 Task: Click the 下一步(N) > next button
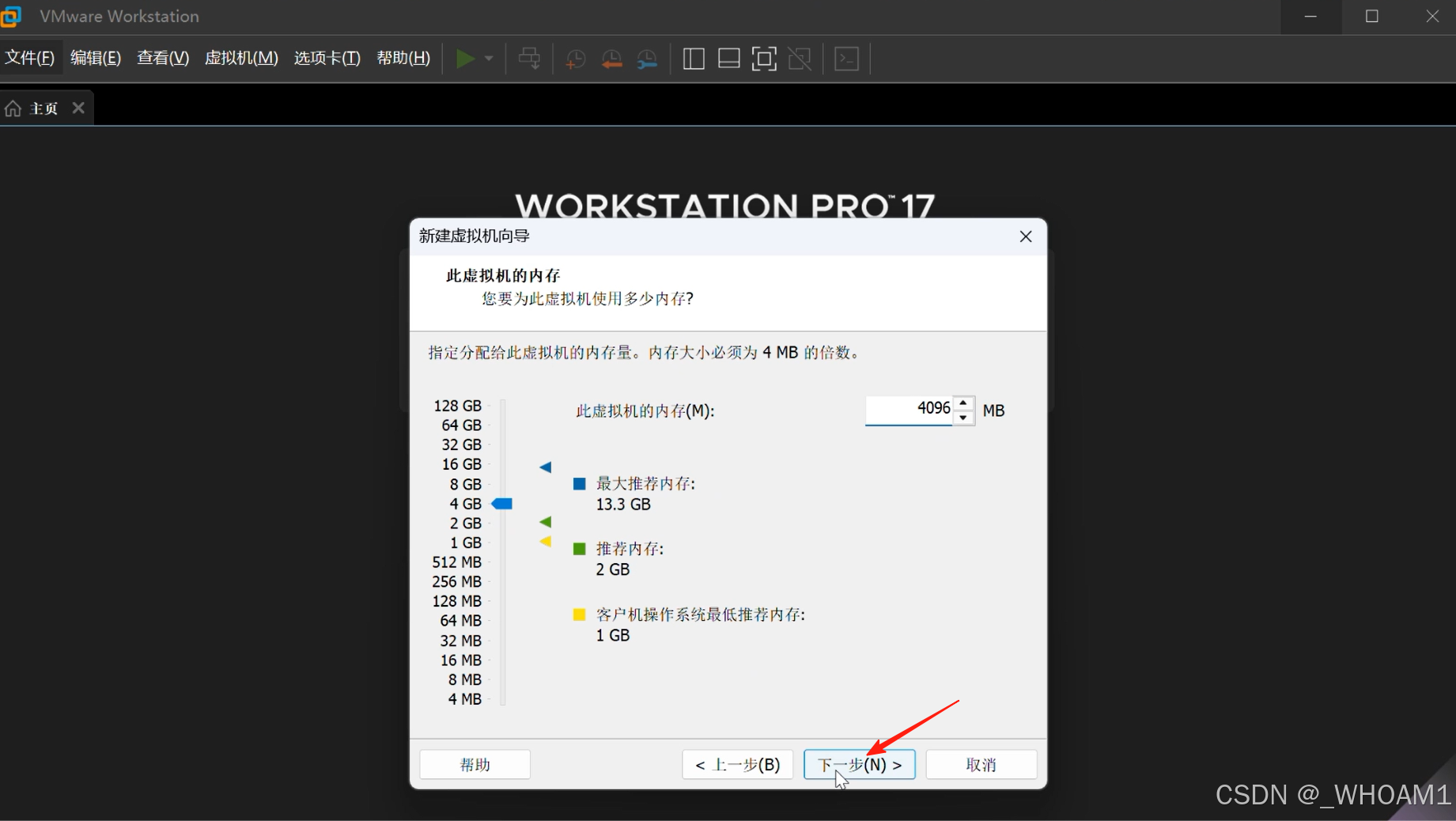pyautogui.click(x=860, y=764)
